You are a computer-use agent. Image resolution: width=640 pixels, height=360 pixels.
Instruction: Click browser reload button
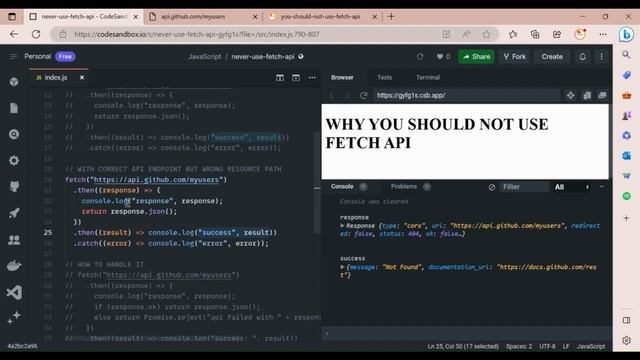coord(36,34)
